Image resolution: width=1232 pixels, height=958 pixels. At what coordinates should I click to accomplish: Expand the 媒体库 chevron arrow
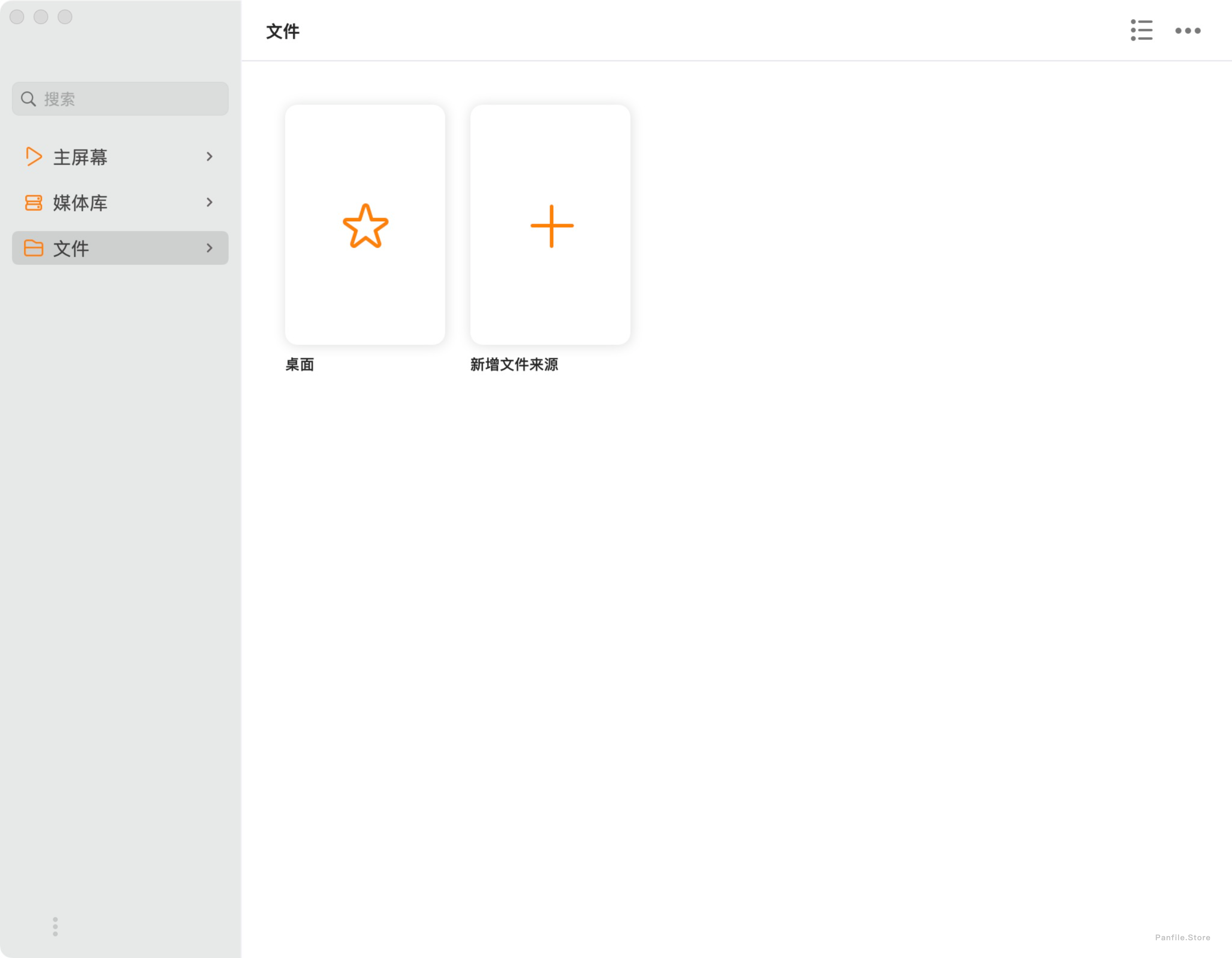[209, 202]
